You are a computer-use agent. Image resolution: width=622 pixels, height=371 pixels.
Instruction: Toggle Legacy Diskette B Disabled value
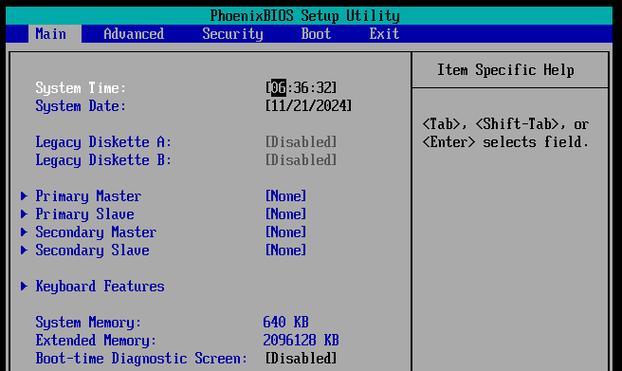(x=301, y=160)
